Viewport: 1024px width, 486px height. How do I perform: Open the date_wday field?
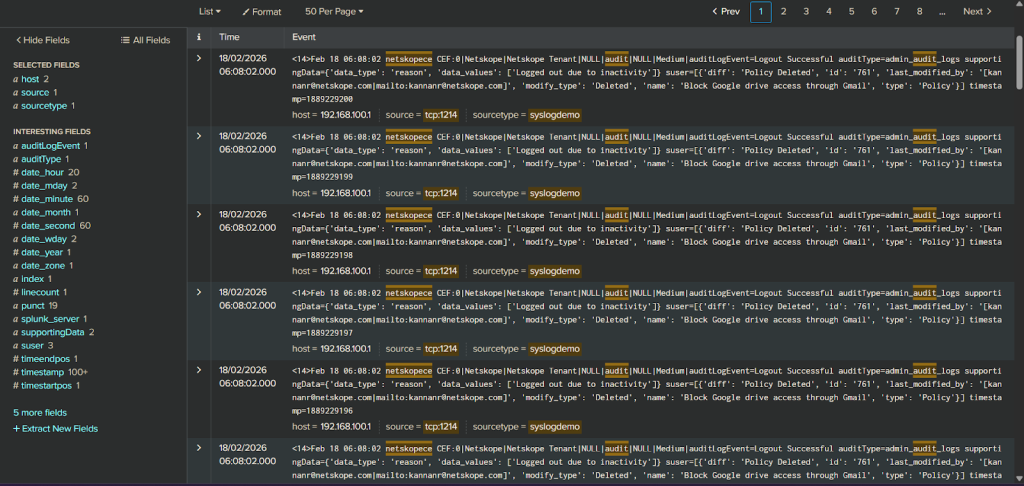[x=44, y=239]
